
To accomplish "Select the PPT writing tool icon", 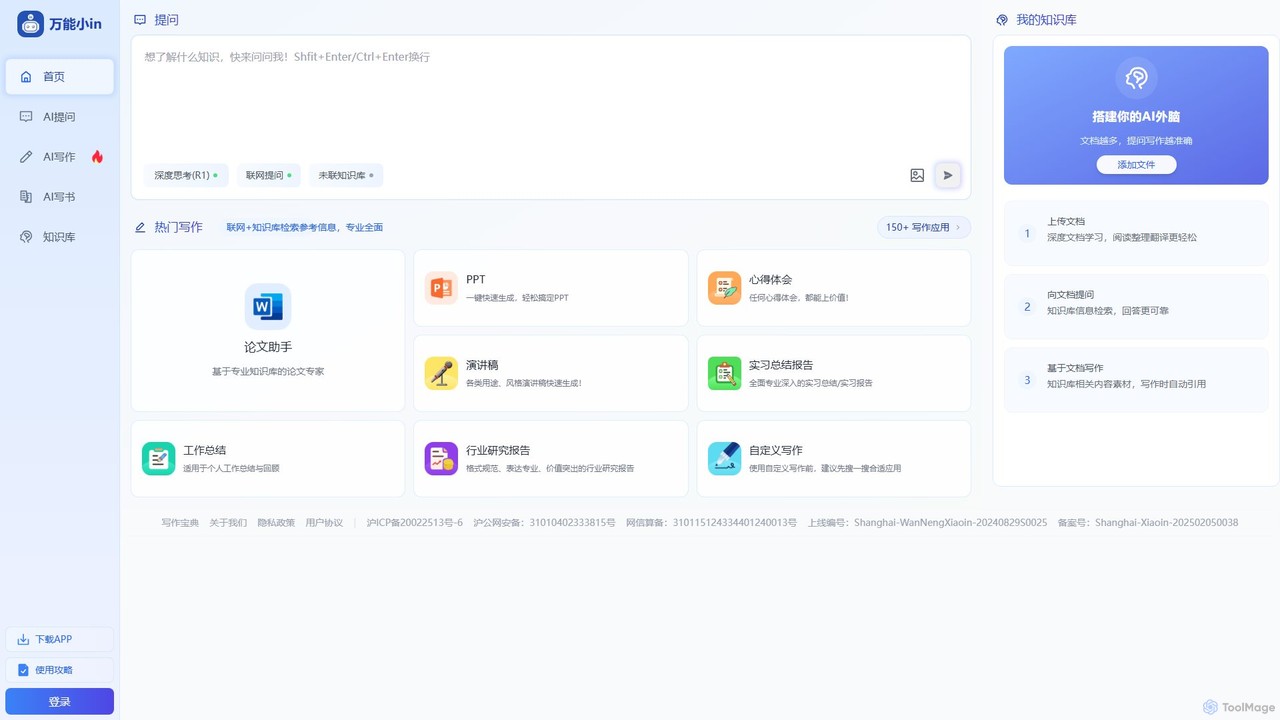I will pos(441,288).
